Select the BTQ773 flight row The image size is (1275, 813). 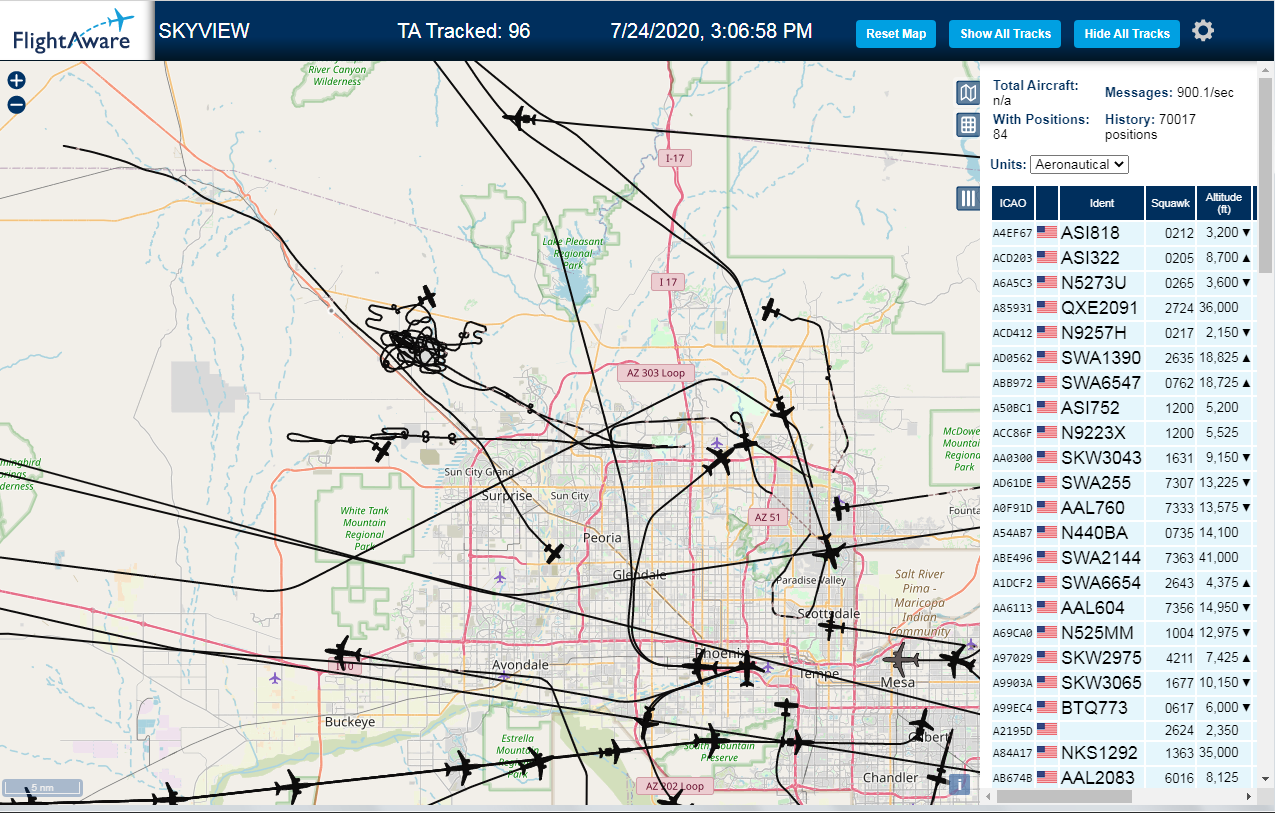click(1122, 707)
